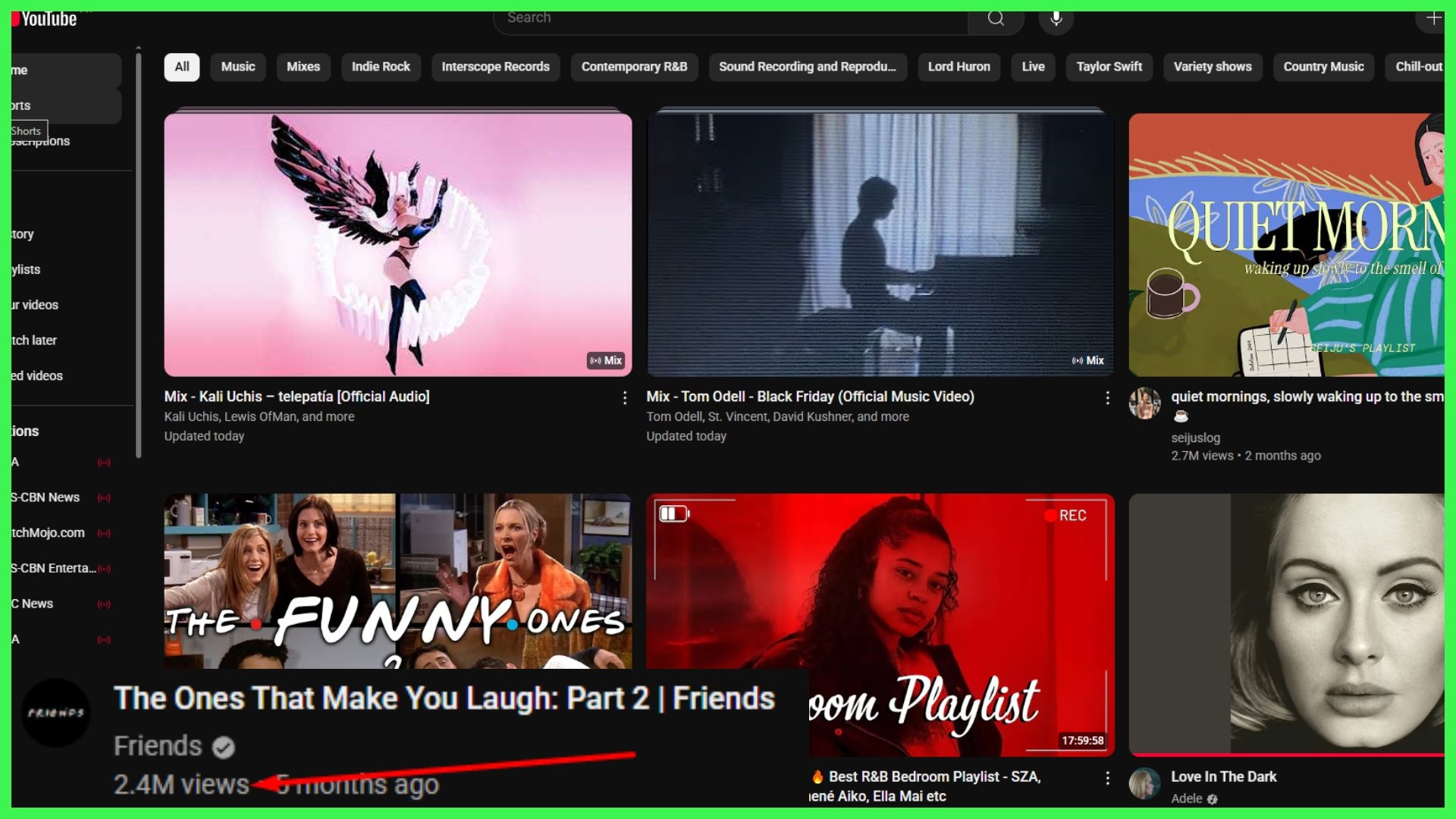Open WatchMojo.com subscription in sidebar

click(49, 533)
